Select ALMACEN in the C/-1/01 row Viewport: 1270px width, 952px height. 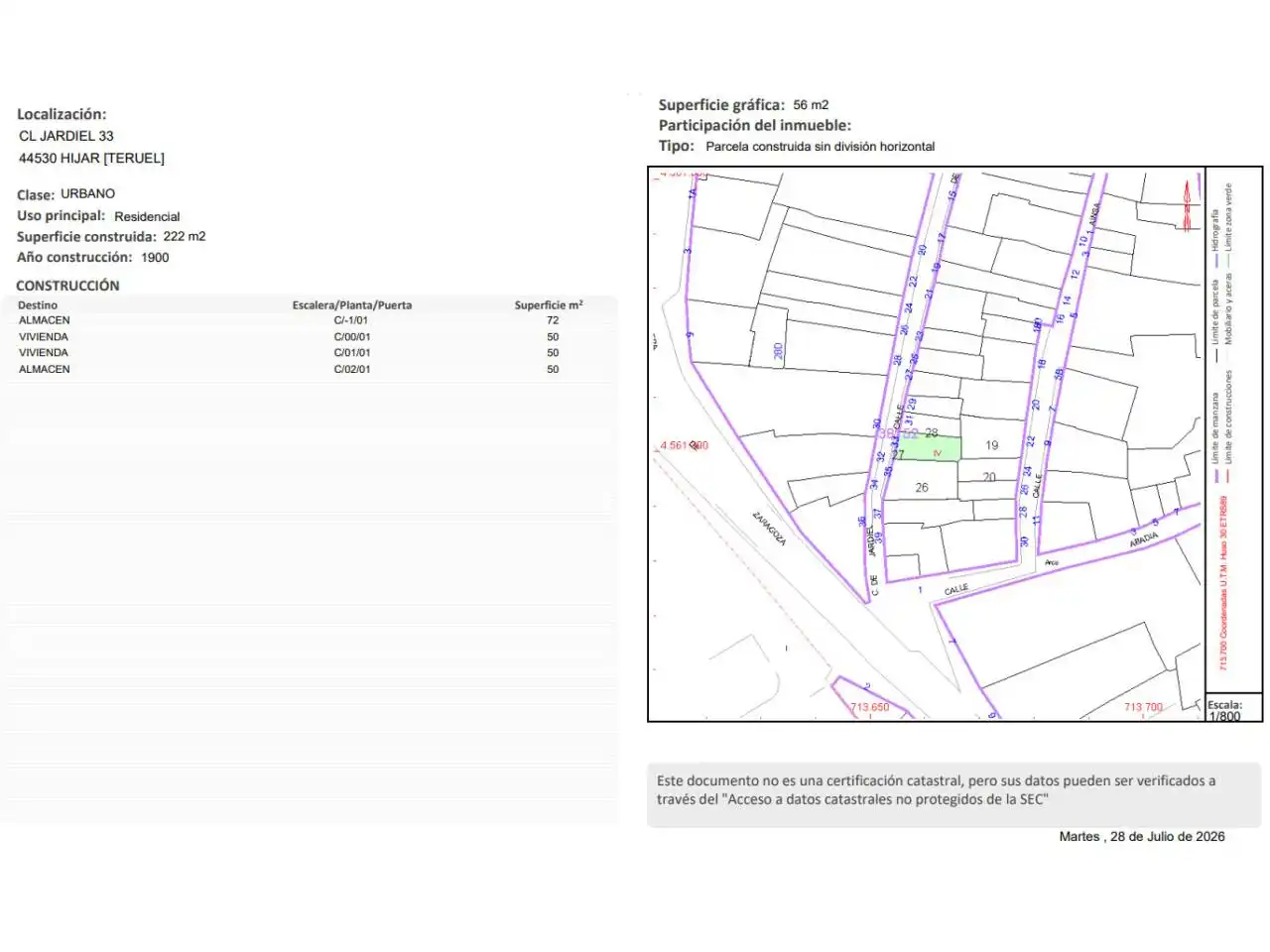click(x=45, y=320)
